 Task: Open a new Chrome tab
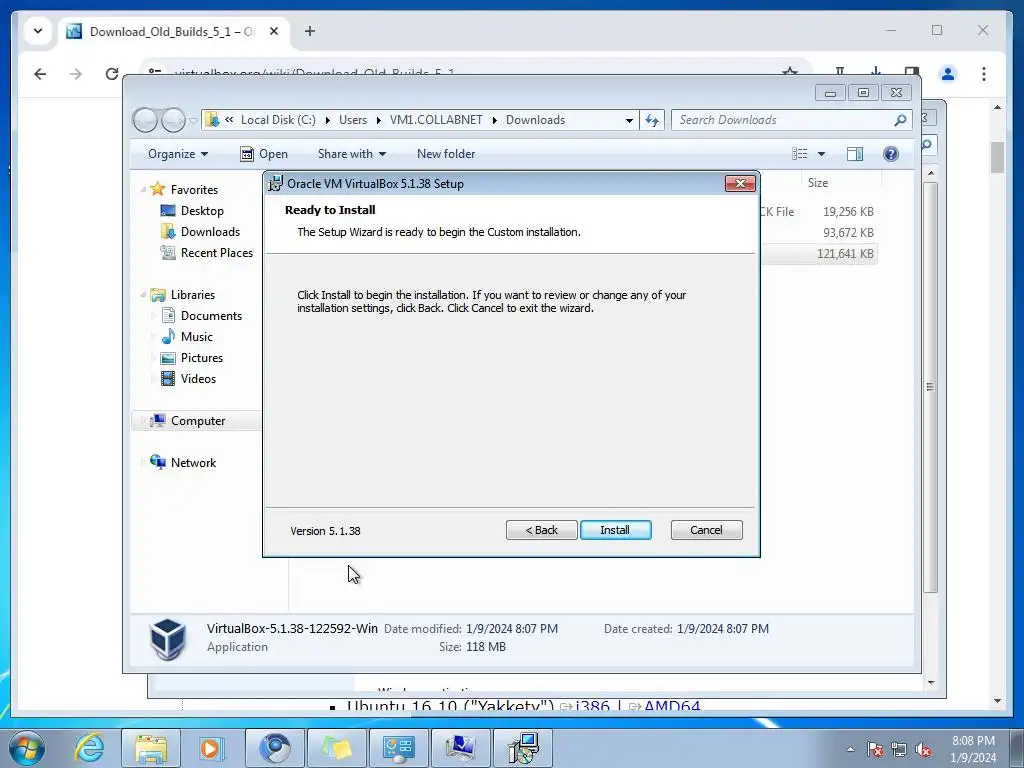310,31
